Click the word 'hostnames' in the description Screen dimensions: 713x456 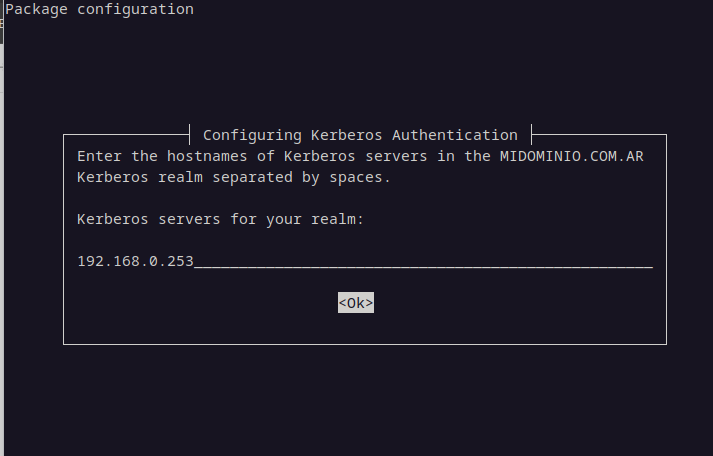click(207, 156)
